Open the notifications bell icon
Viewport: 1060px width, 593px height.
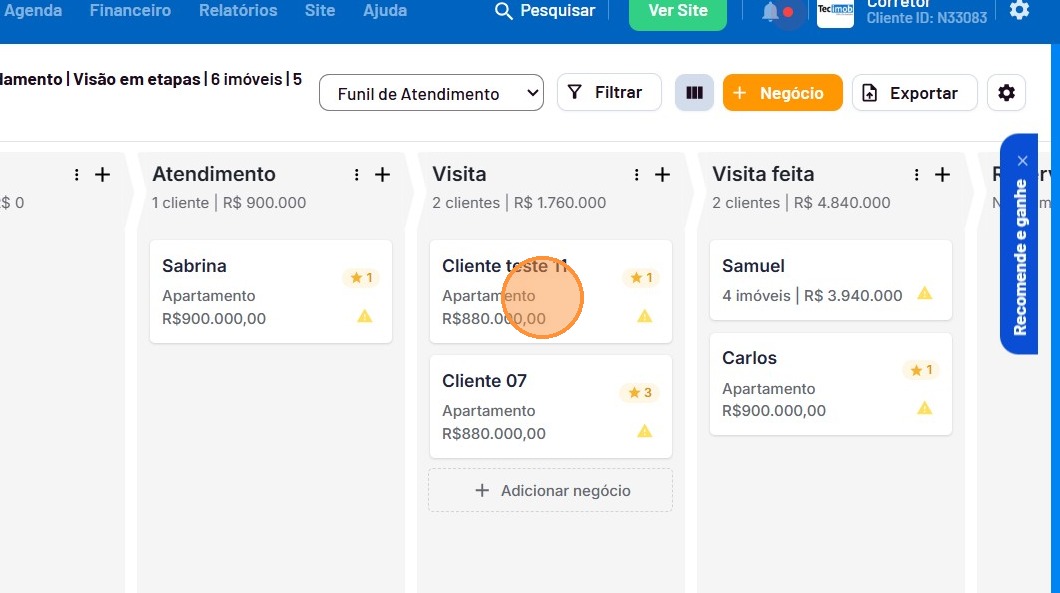(770, 11)
